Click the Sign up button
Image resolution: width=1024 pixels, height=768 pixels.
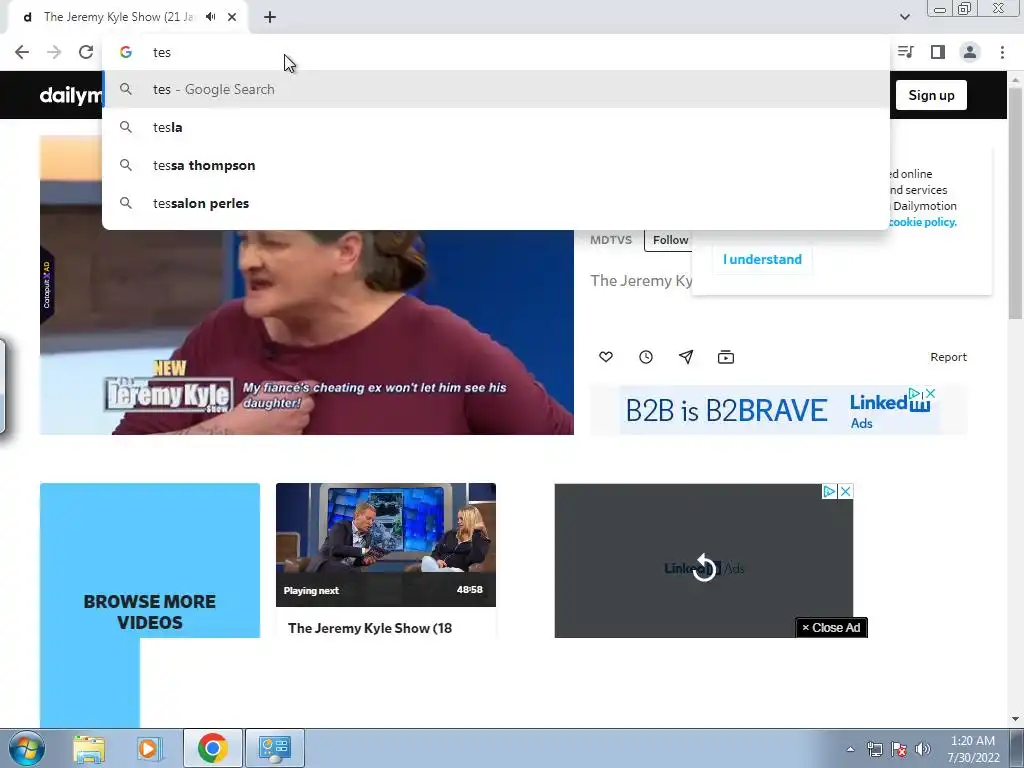(931, 95)
